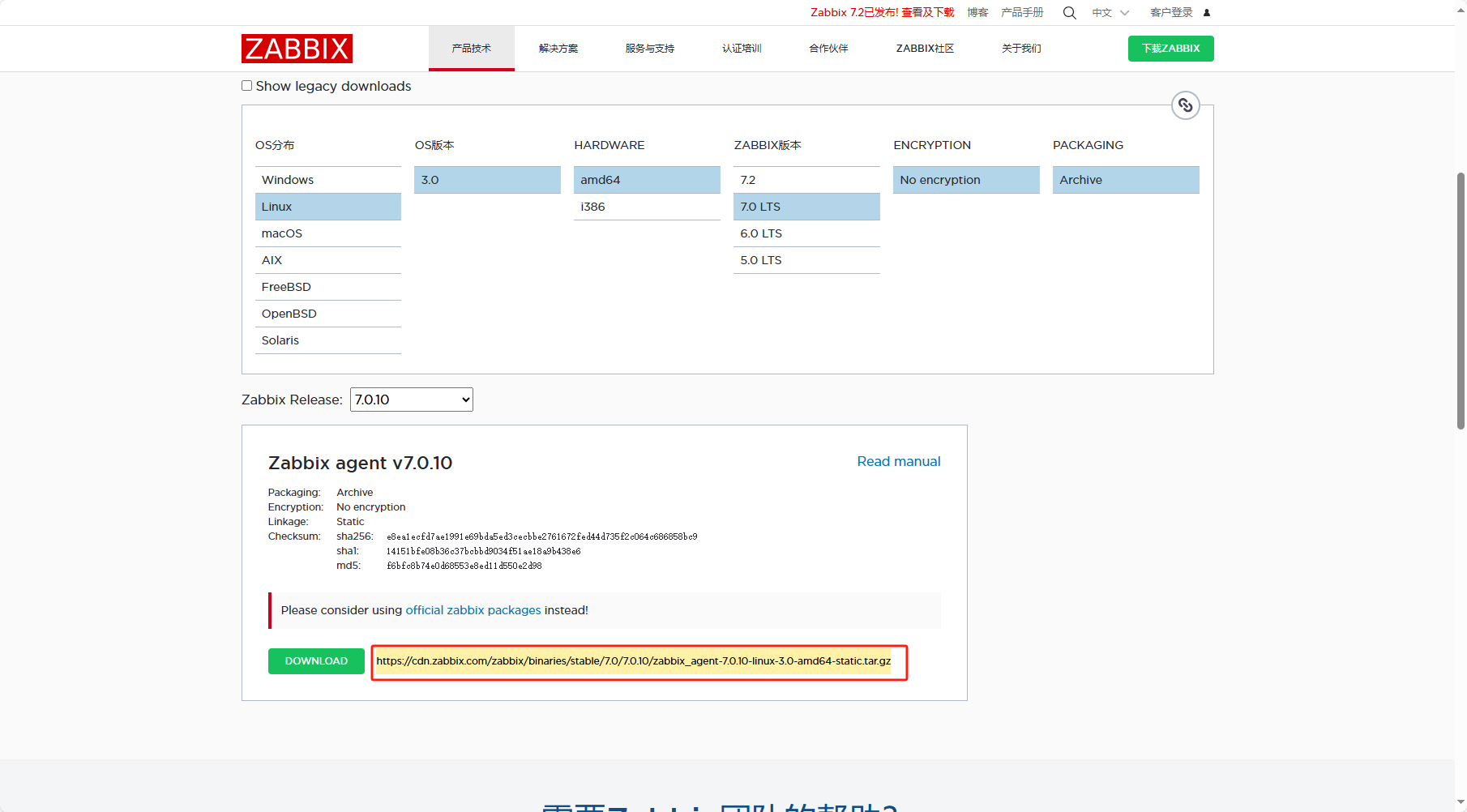
Task: Open the 关于我们 menu
Action: (1021, 49)
